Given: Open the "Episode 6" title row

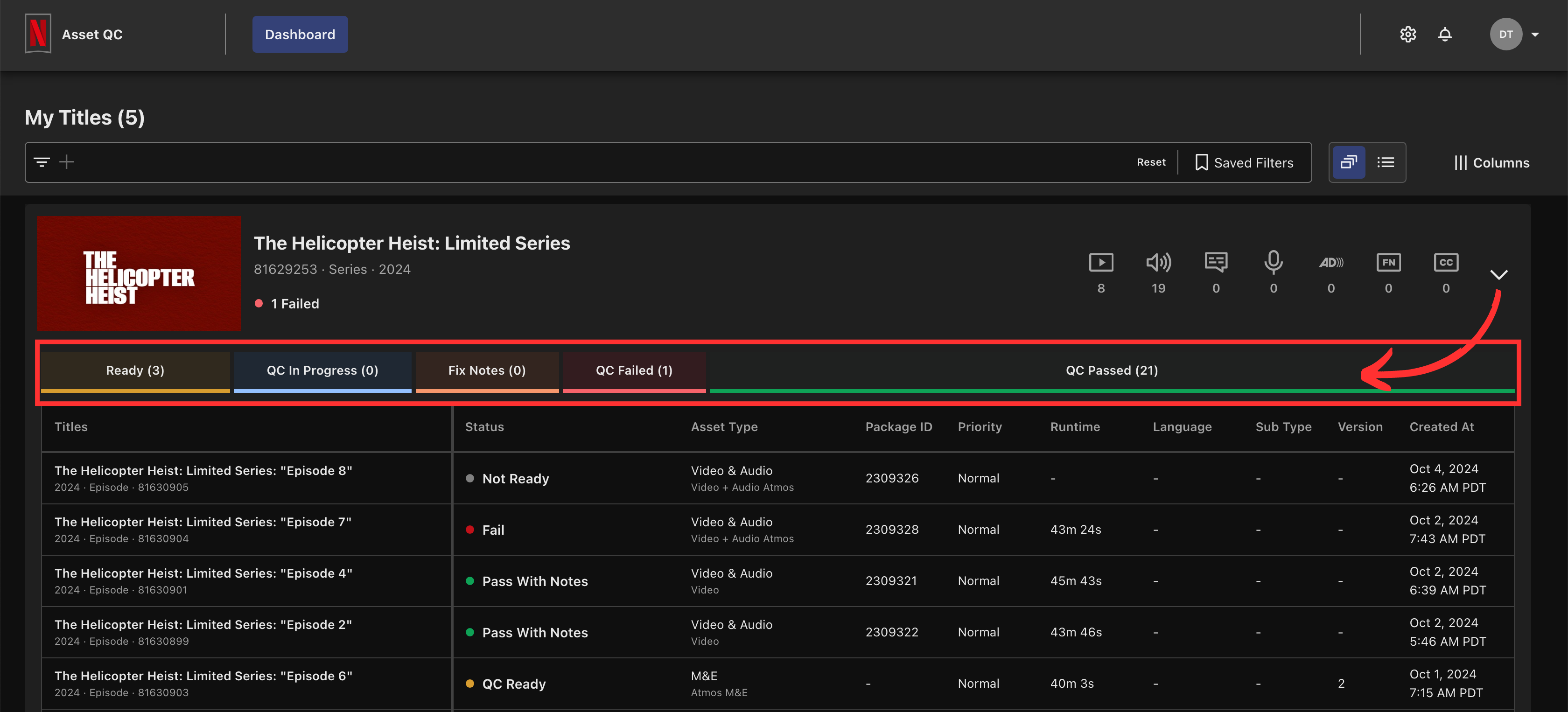Looking at the screenshot, I should pyautogui.click(x=203, y=676).
